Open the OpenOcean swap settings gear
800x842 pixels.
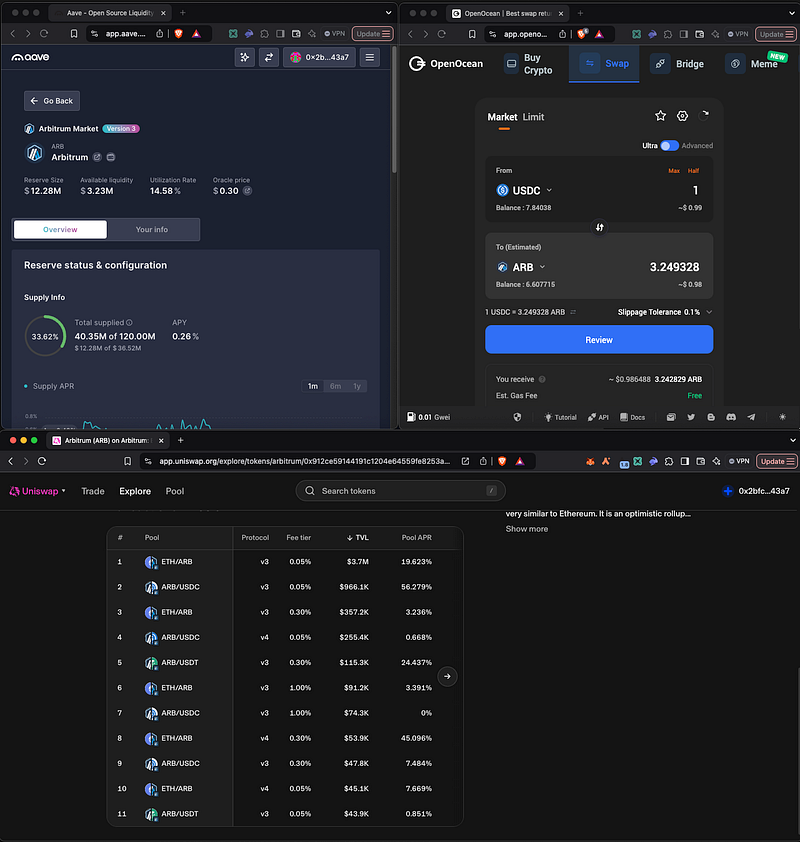(682, 115)
